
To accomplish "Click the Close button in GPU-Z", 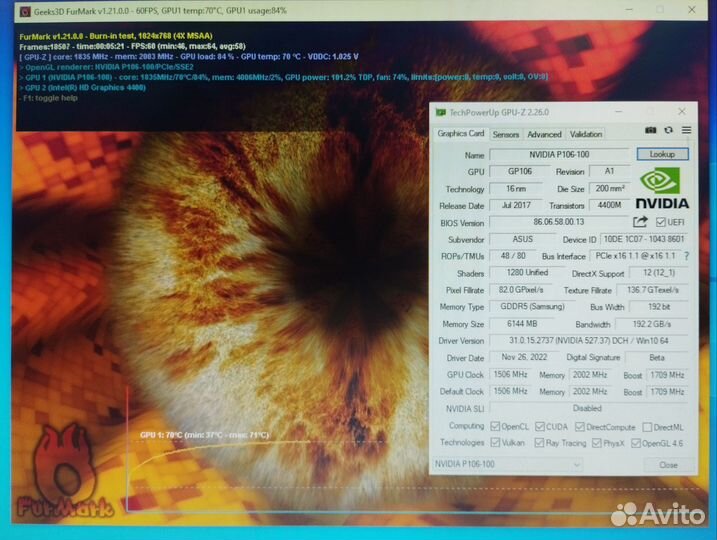I will [x=668, y=465].
